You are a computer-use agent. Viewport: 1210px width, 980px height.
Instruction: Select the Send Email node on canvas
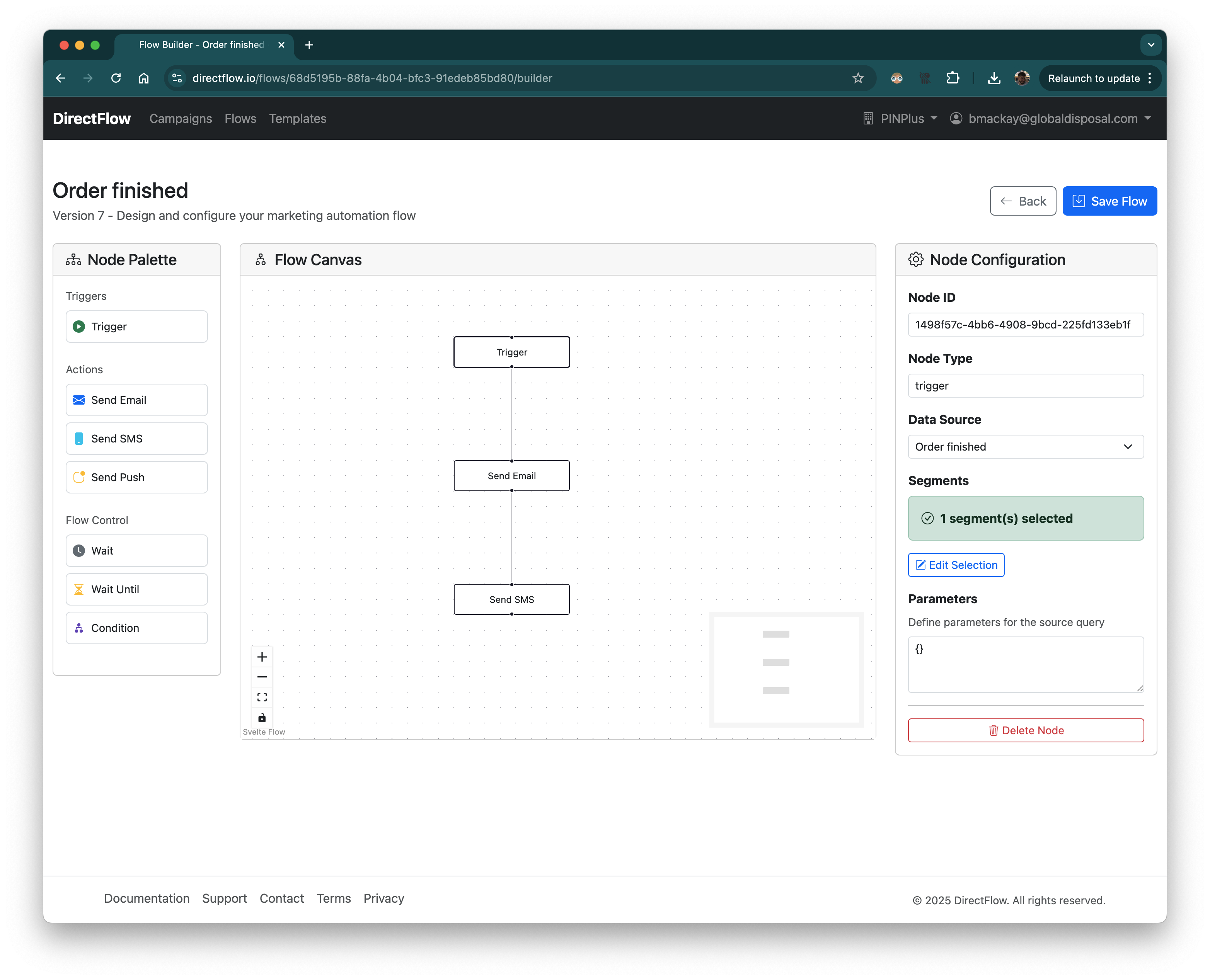click(x=511, y=476)
